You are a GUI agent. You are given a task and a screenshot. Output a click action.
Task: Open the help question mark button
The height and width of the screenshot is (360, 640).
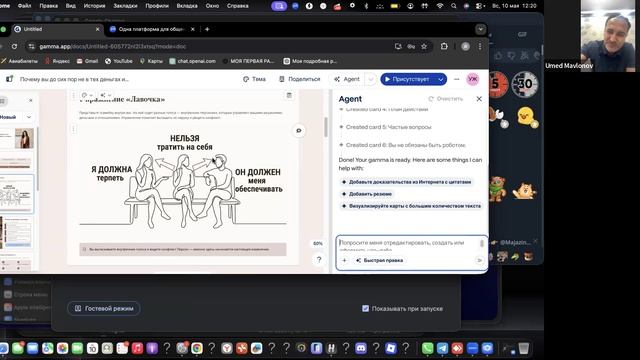pyautogui.click(x=319, y=260)
